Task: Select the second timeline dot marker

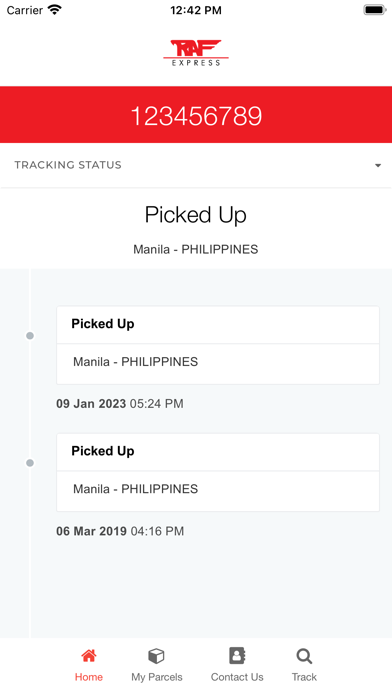Action: click(30, 463)
